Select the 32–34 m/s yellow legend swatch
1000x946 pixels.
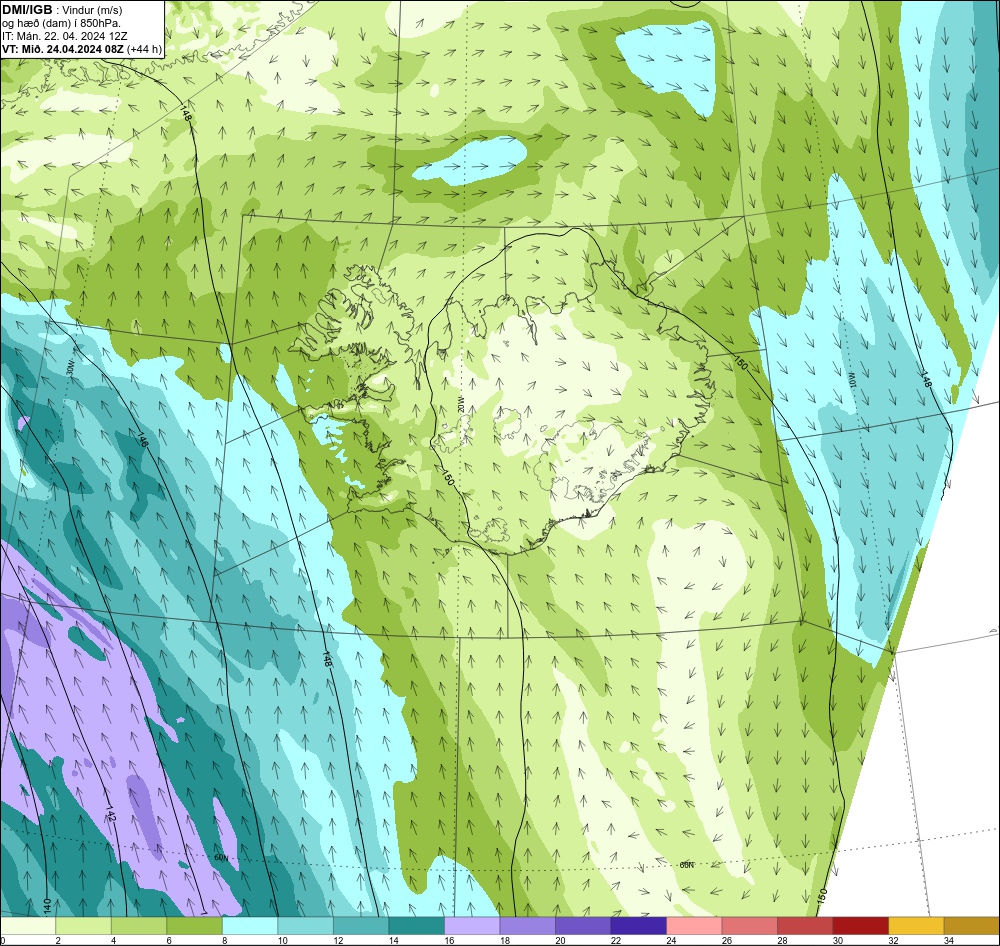click(916, 926)
